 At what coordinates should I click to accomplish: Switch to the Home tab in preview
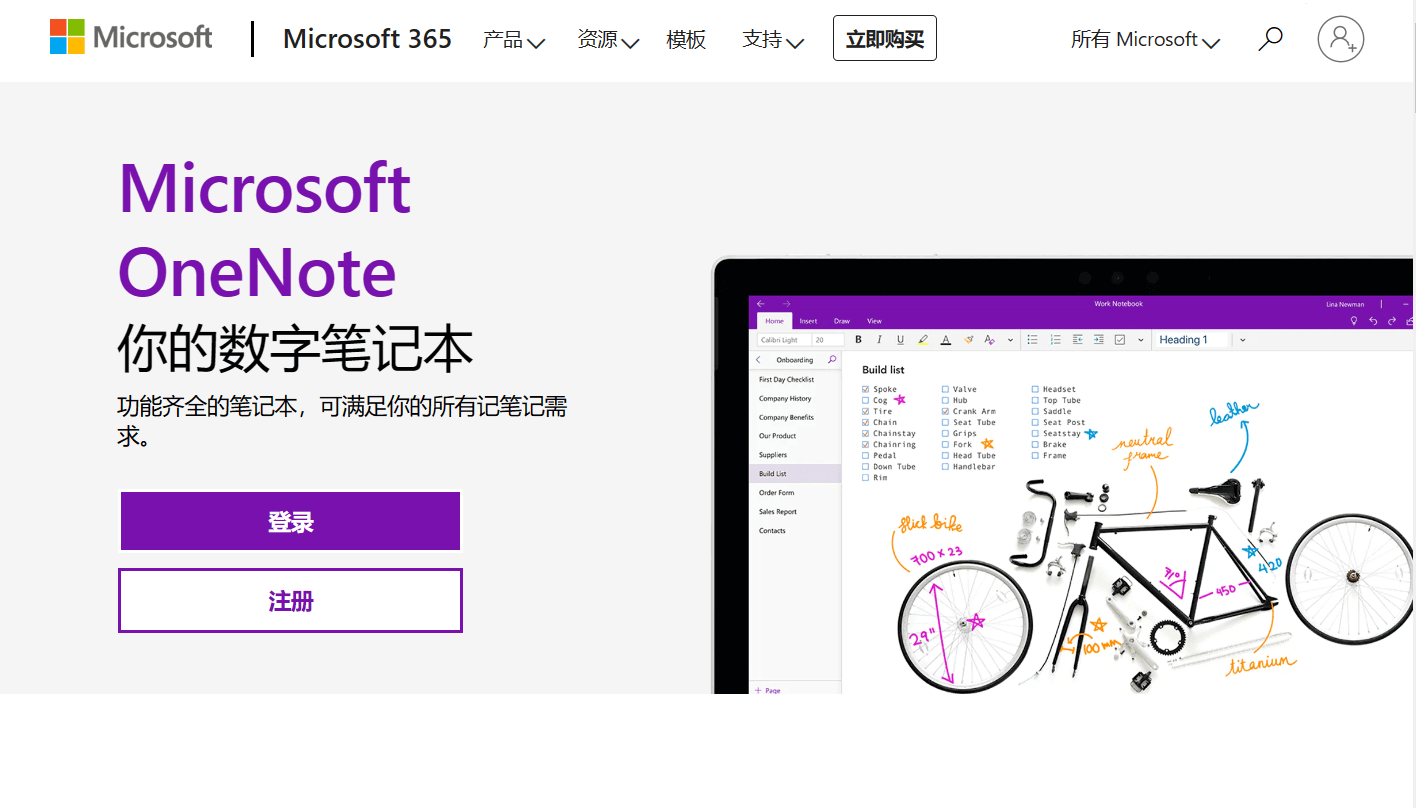pyautogui.click(x=774, y=321)
